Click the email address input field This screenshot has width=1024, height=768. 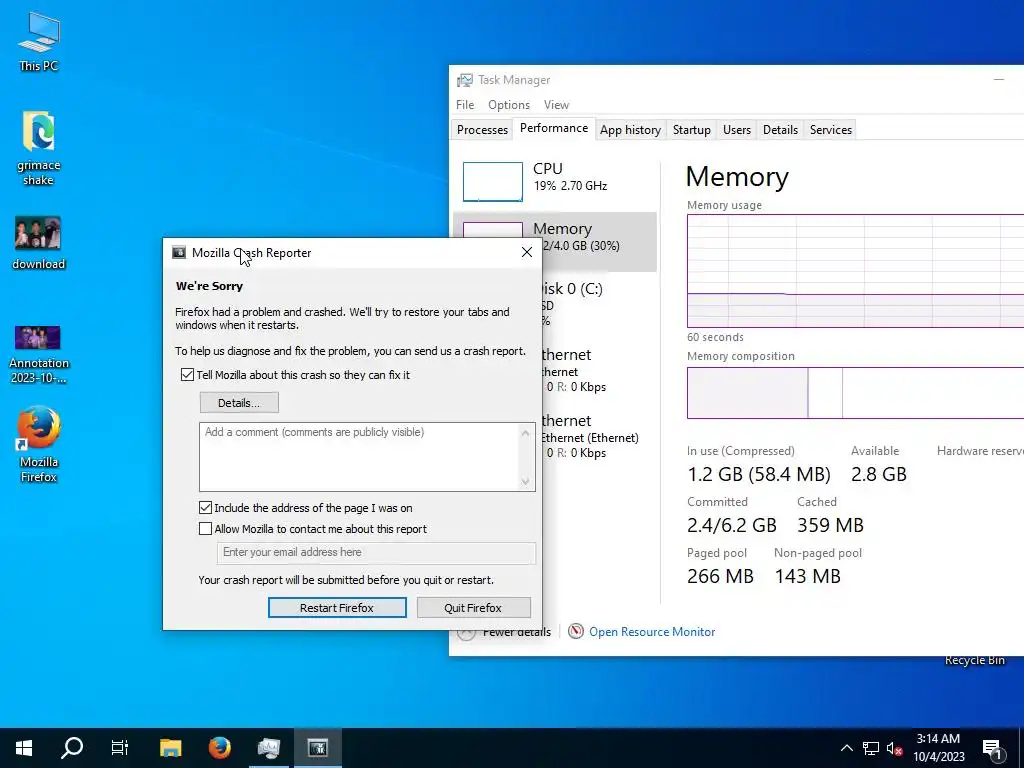[x=376, y=552]
